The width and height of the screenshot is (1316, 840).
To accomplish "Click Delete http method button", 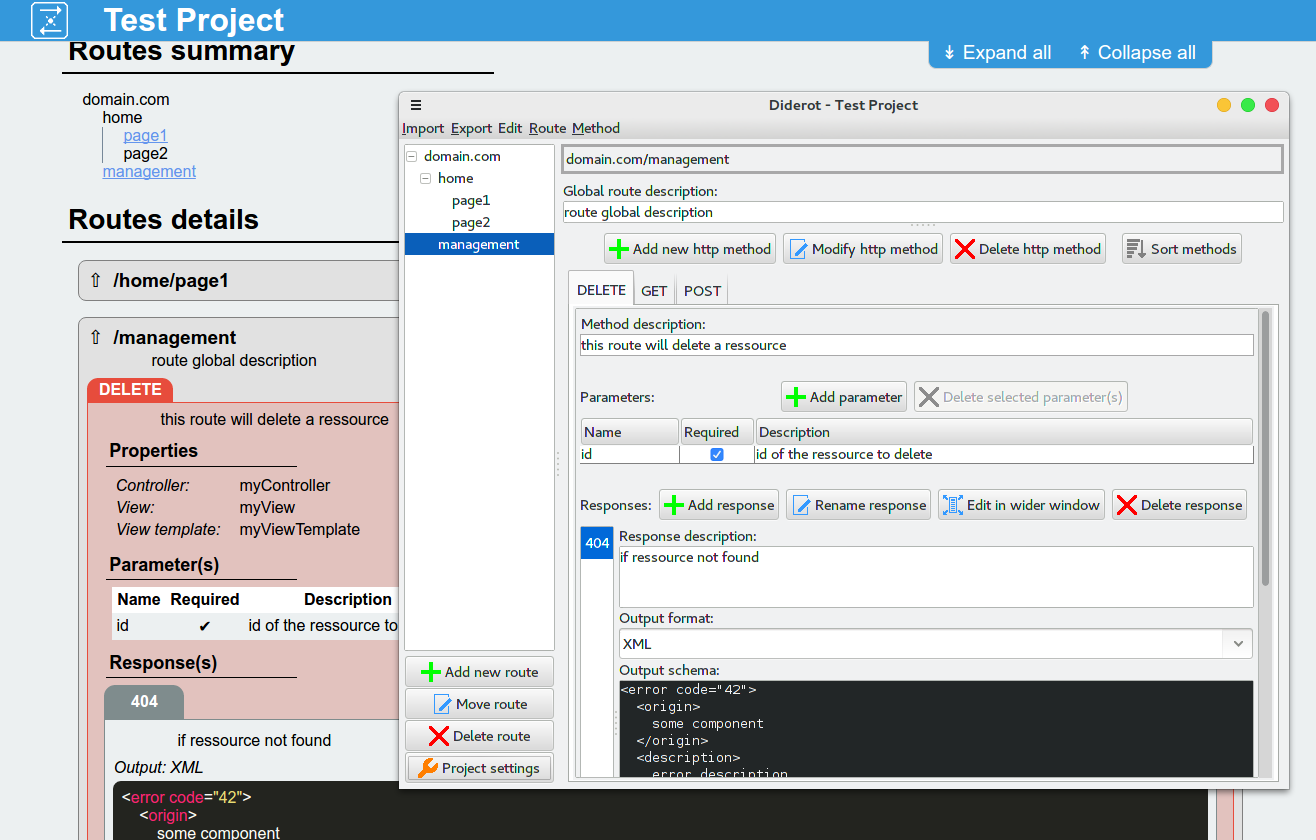I will click(x=1028, y=249).
